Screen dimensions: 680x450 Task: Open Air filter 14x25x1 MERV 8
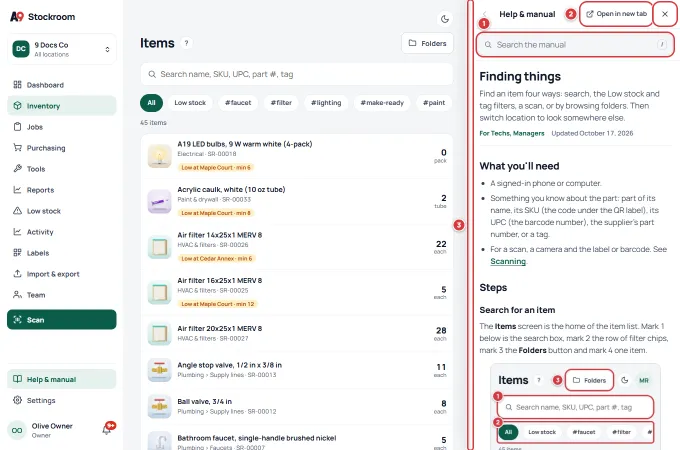297,247
